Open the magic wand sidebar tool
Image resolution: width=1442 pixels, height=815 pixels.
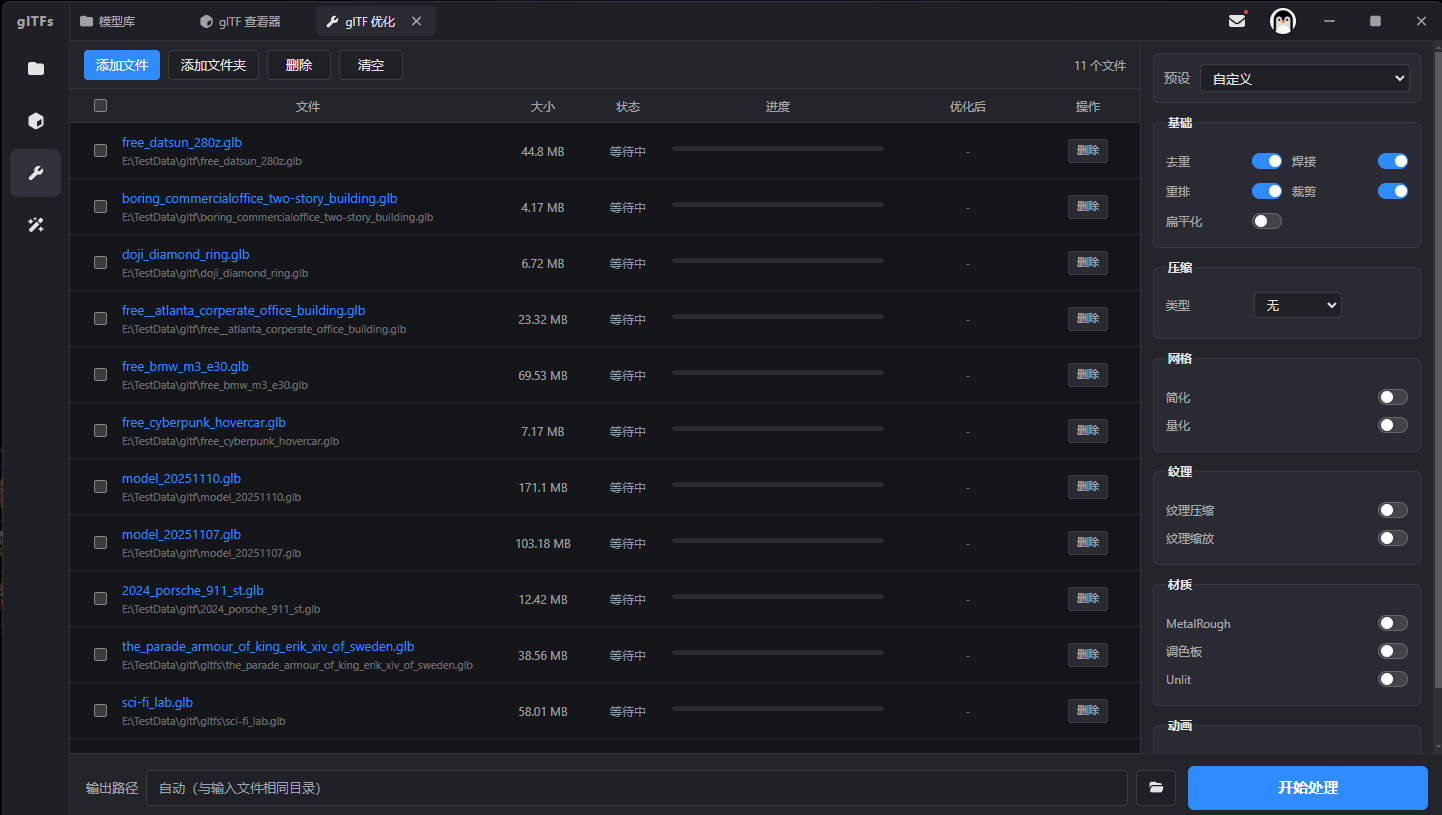coord(36,225)
